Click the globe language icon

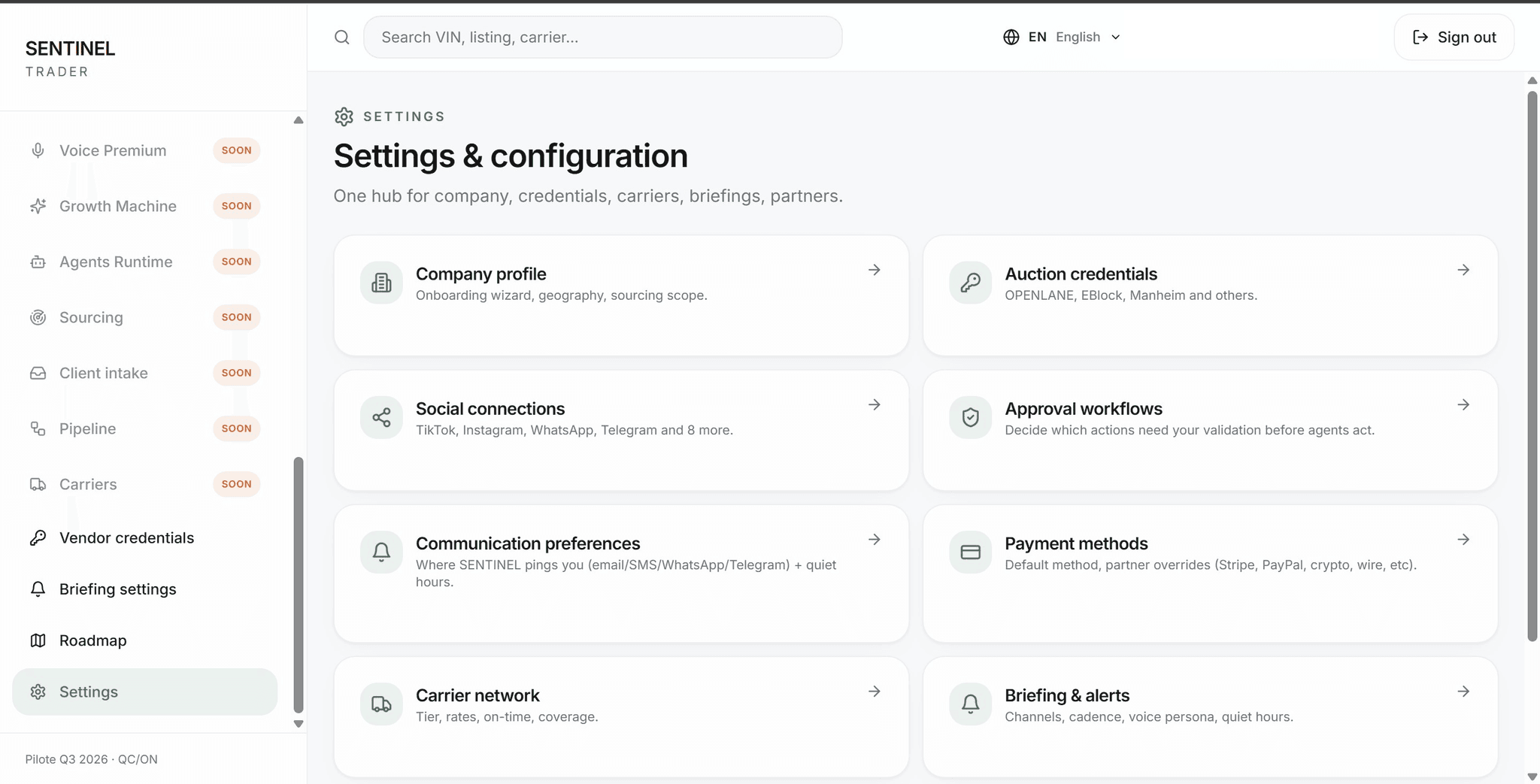click(1011, 37)
